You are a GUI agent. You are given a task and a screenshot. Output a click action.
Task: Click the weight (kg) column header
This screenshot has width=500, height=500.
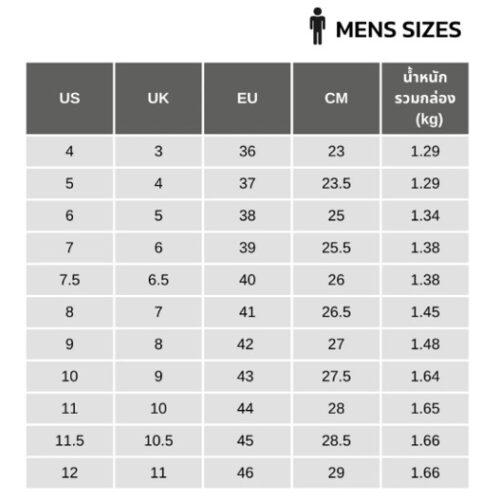(425, 98)
